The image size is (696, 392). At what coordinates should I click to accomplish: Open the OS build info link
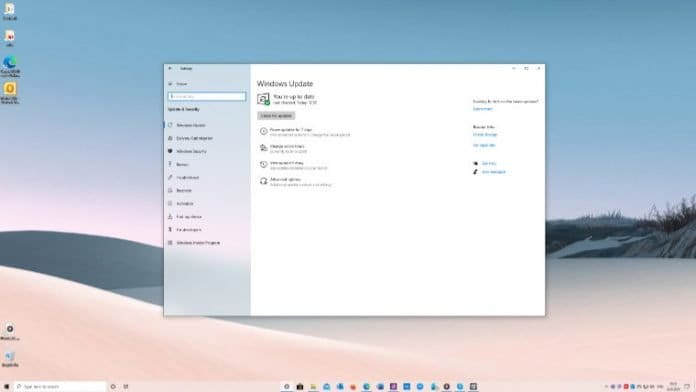pos(484,145)
